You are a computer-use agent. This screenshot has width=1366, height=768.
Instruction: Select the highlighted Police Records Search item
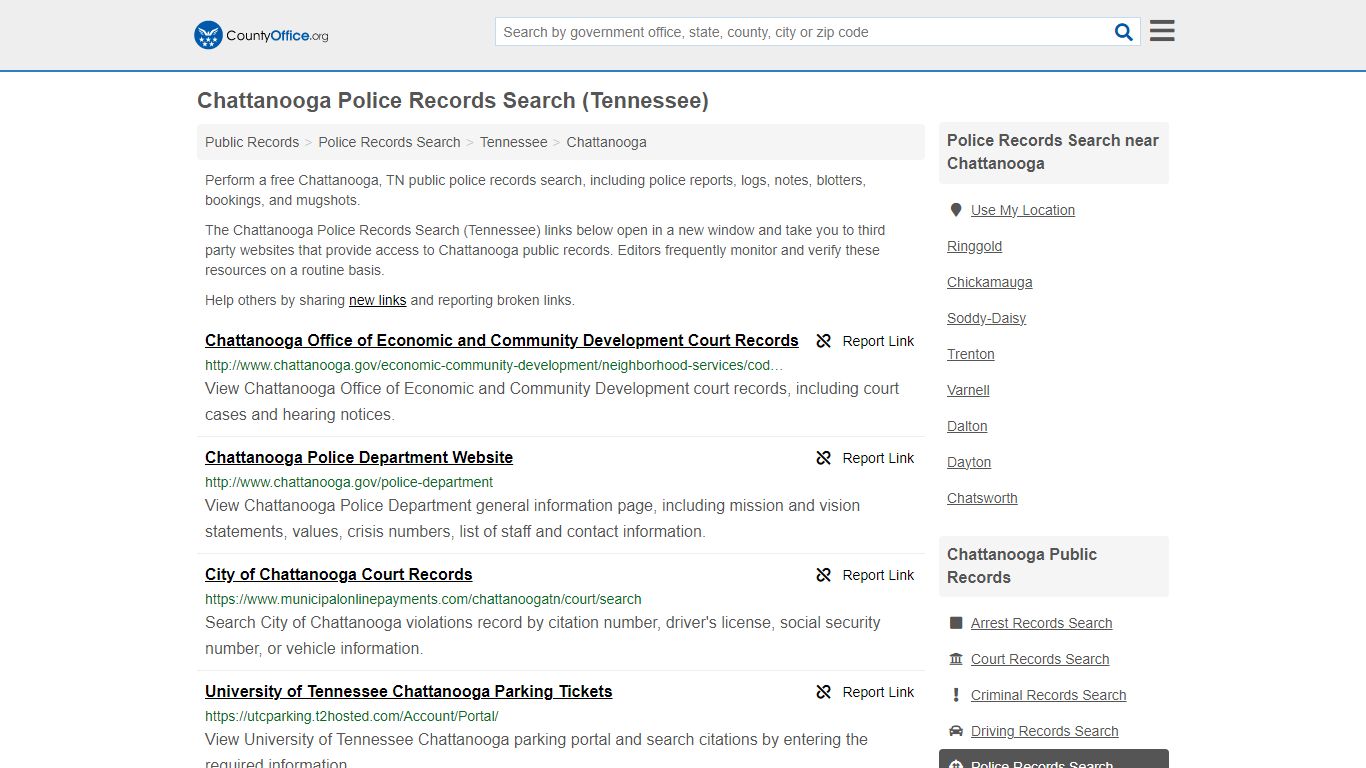click(1054, 759)
